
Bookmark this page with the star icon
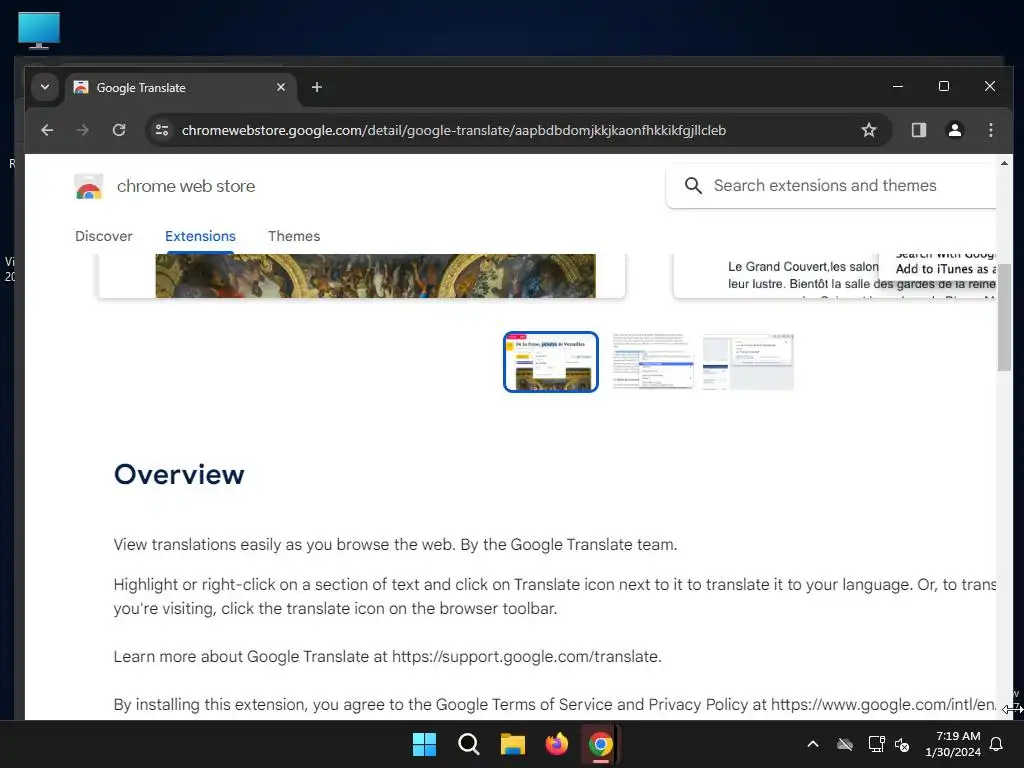click(x=869, y=130)
